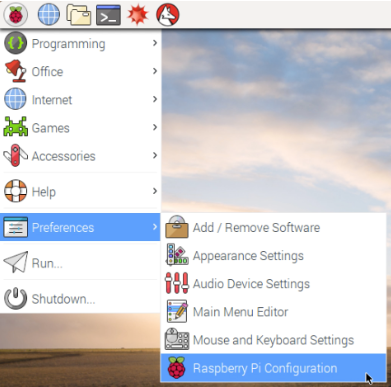Open the Internet menu entry
The image size is (391, 387).
point(80,99)
